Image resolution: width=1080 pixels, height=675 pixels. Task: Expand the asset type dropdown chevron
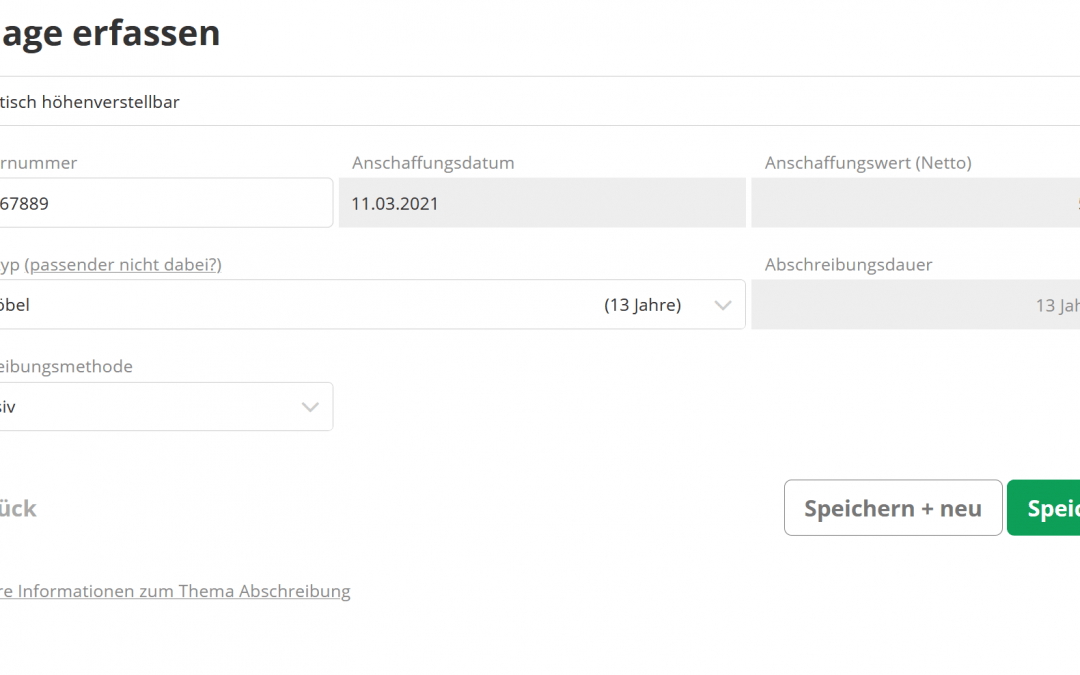point(723,306)
